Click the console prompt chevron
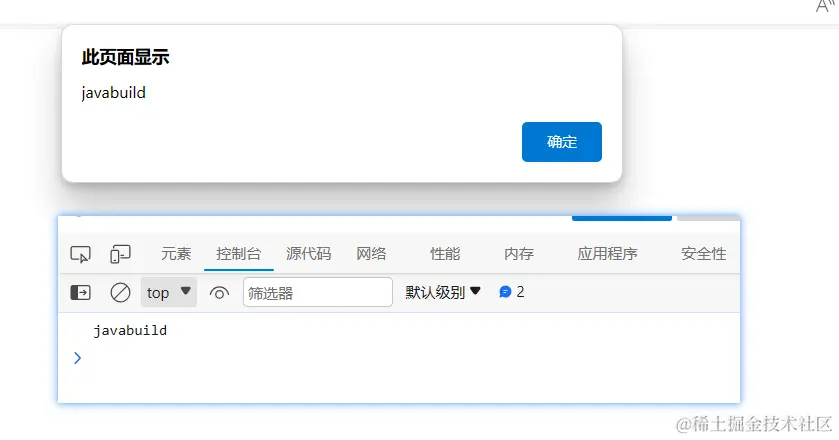Image resolution: width=839 pixels, height=440 pixels. click(x=78, y=358)
